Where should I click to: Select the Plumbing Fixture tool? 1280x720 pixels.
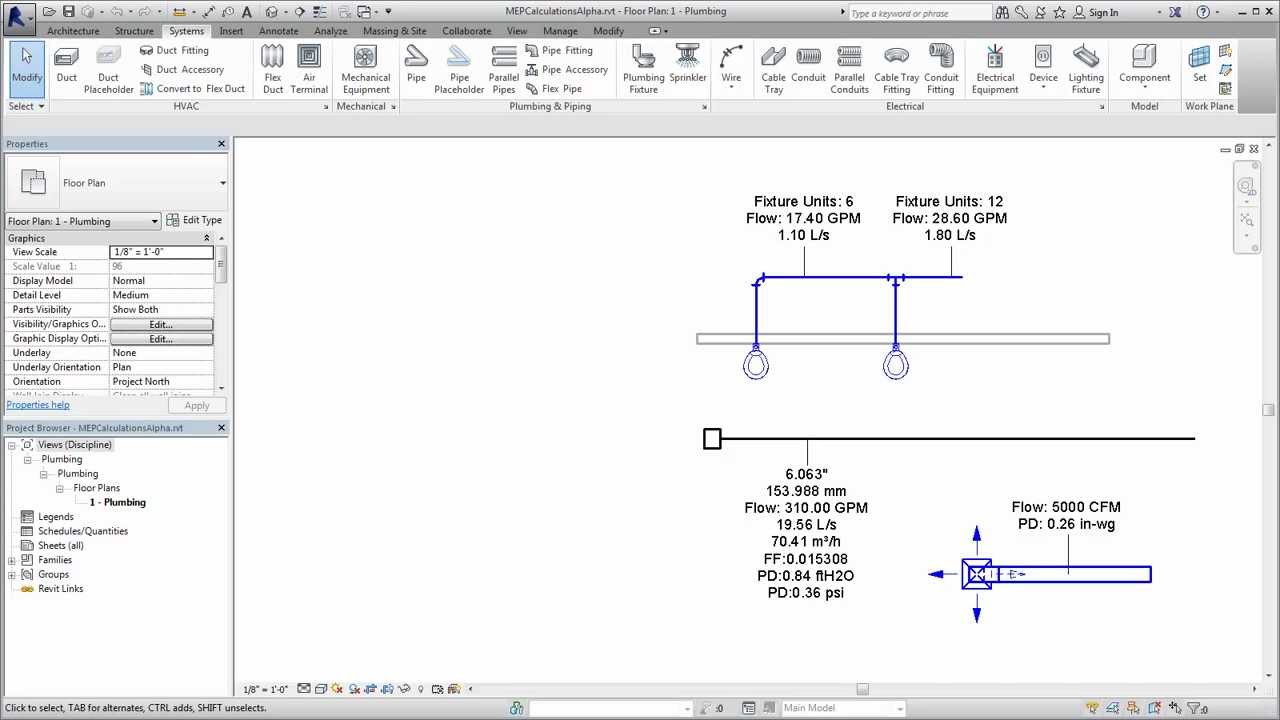[x=642, y=66]
